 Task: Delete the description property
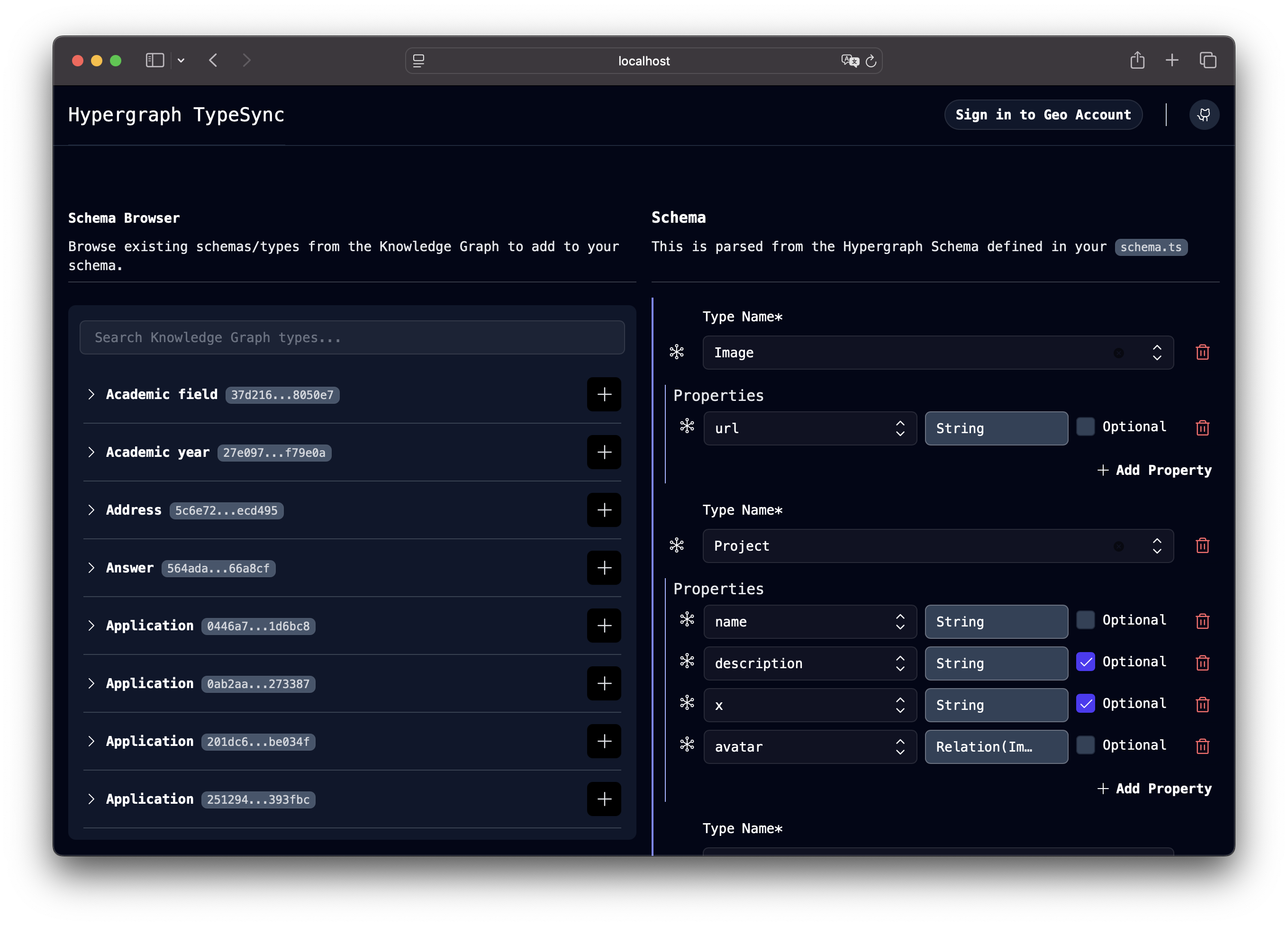point(1202,663)
